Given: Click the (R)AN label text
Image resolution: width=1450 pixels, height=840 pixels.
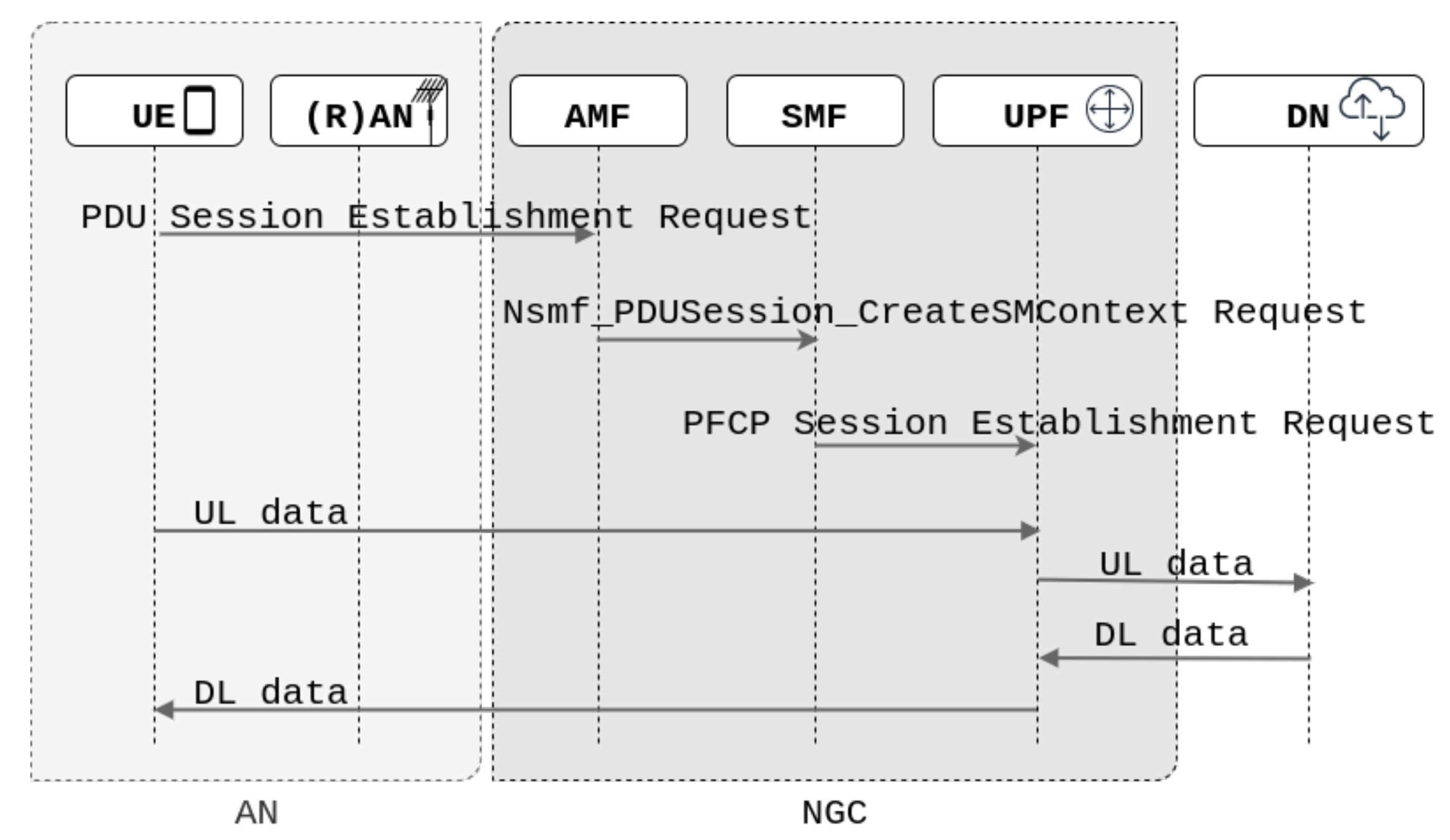Looking at the screenshot, I should (x=359, y=117).
